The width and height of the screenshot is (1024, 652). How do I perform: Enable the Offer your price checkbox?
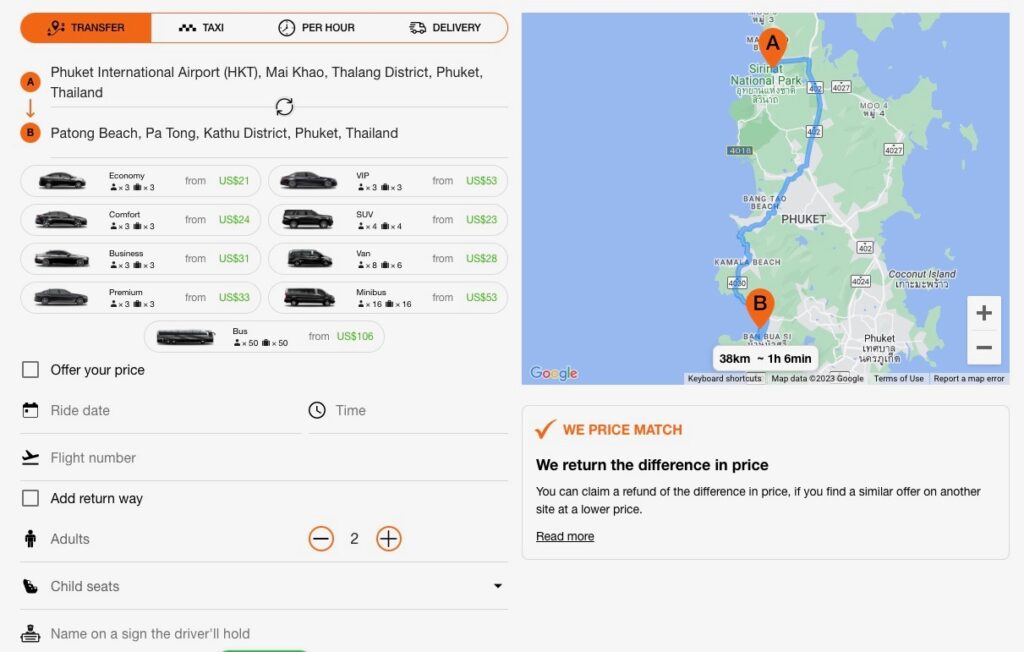pyautogui.click(x=31, y=369)
